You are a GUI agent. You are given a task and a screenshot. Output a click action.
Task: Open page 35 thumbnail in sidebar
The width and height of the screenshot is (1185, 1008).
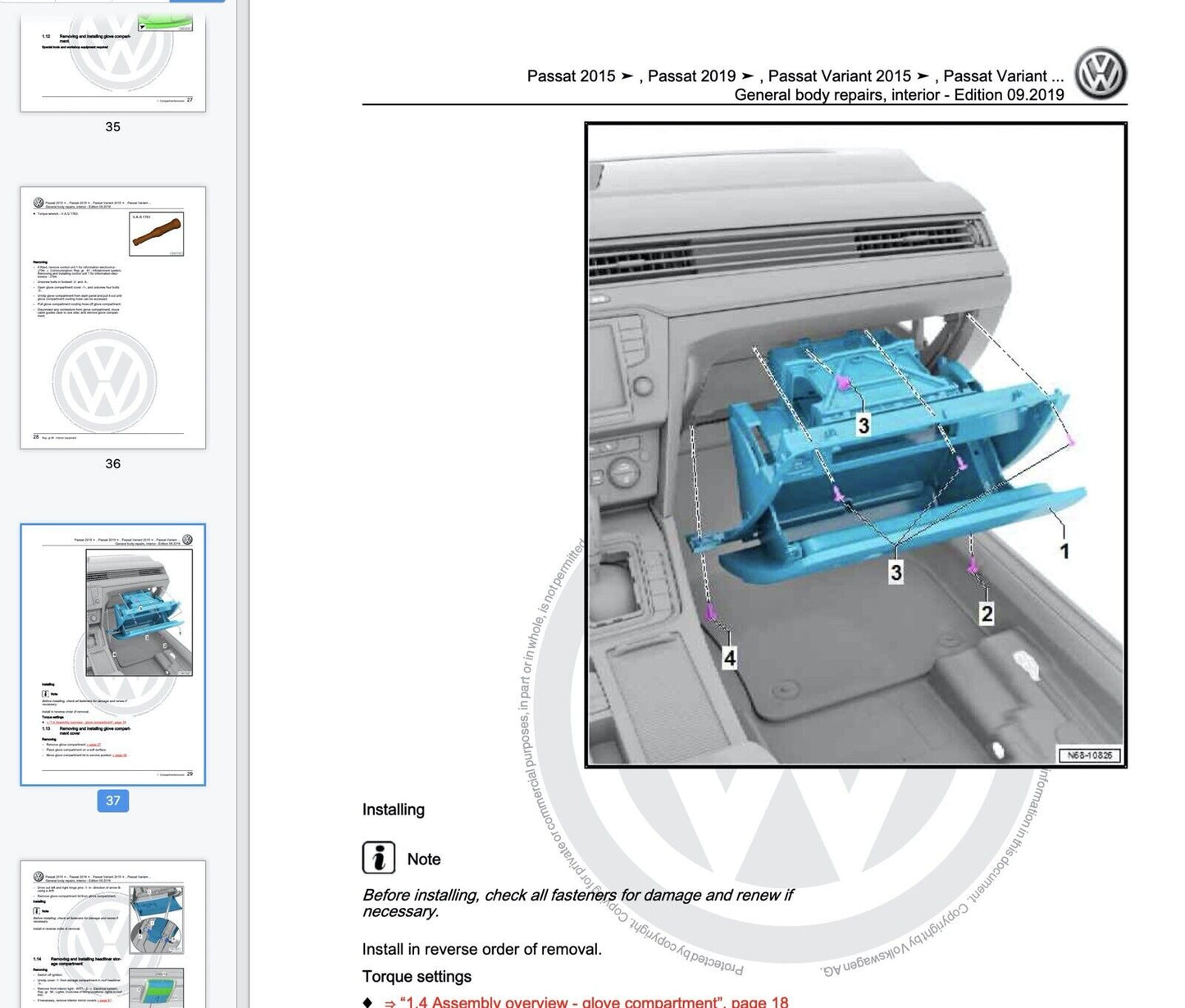(112, 62)
